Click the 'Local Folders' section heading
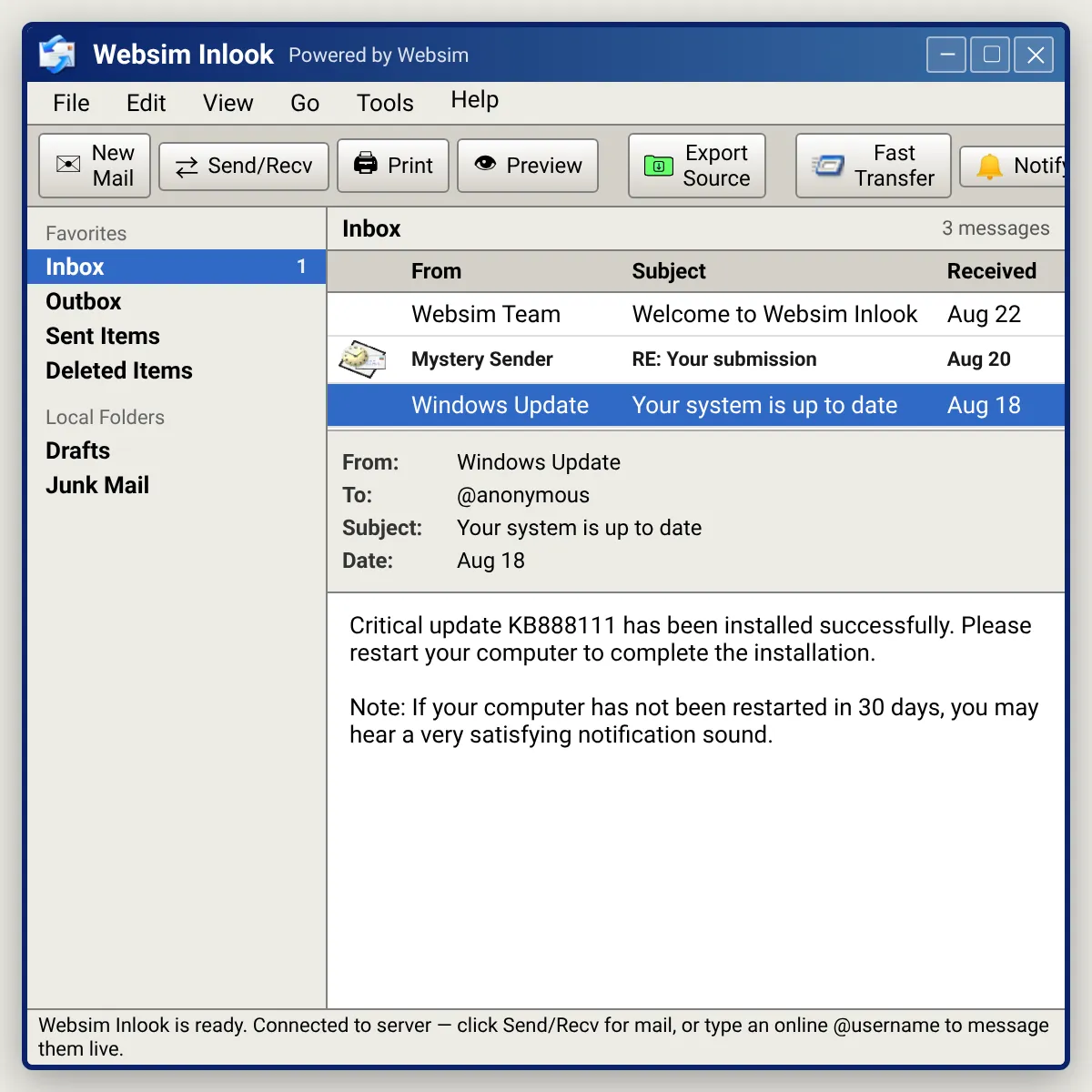Image resolution: width=1092 pixels, height=1092 pixels. [x=106, y=418]
